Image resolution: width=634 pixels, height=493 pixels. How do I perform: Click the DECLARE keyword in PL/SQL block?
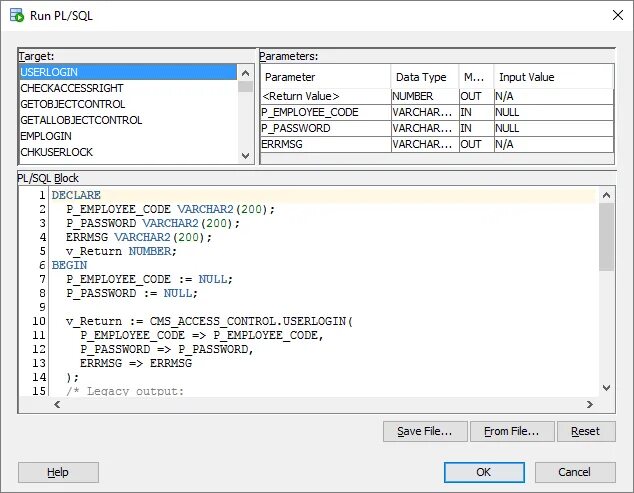tap(76, 195)
